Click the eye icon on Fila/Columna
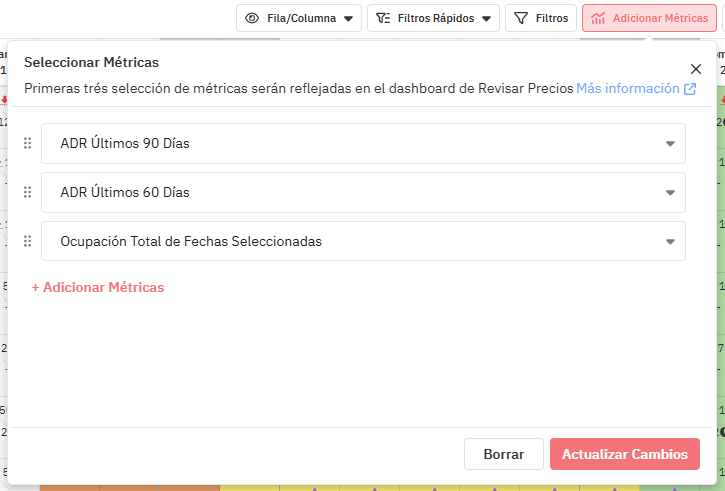Screen dimensions: 725x491 click(252, 18)
